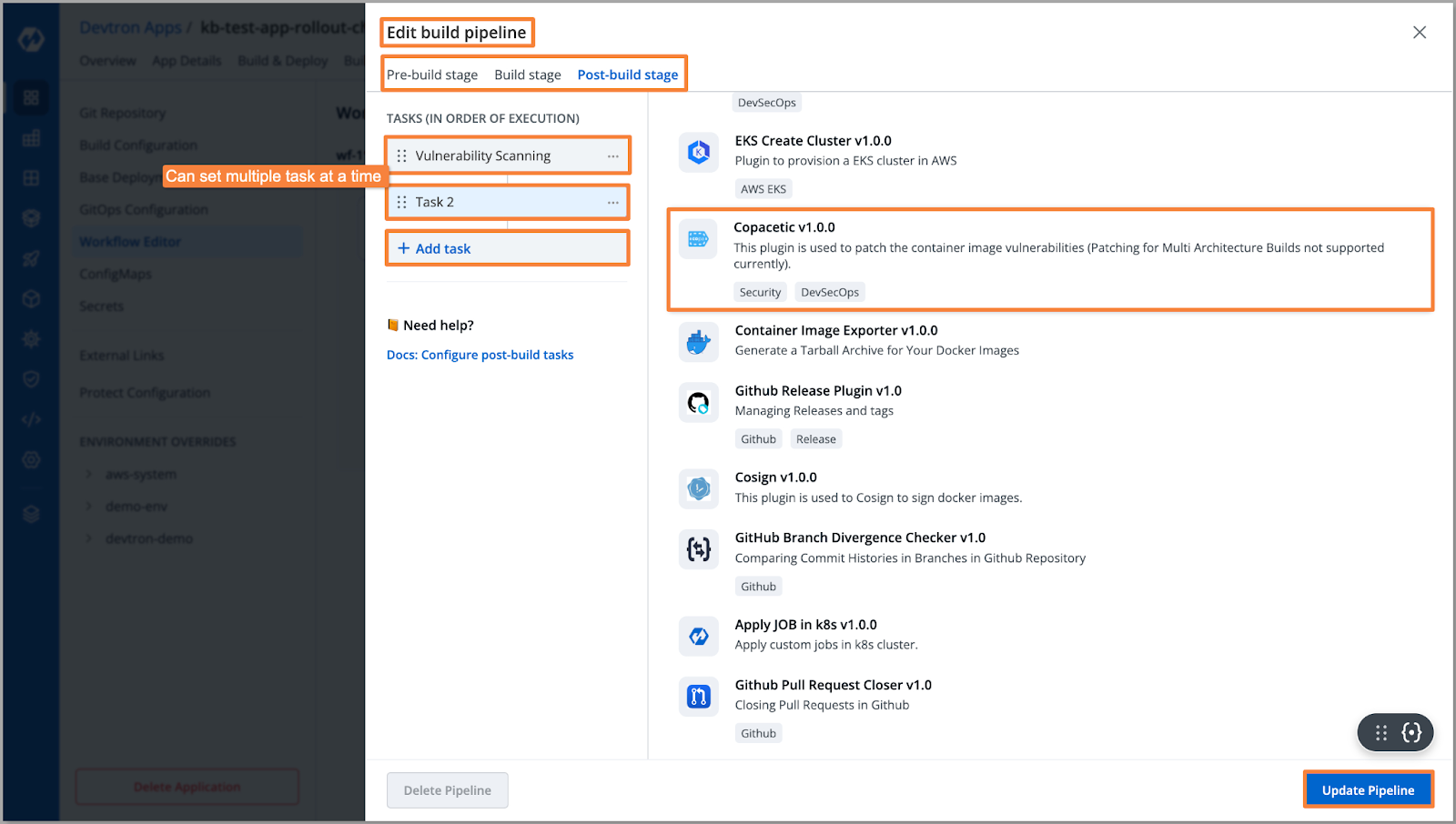This screenshot has width=1456, height=824.
Task: Click the Copacetic plugin icon
Action: coord(698,239)
